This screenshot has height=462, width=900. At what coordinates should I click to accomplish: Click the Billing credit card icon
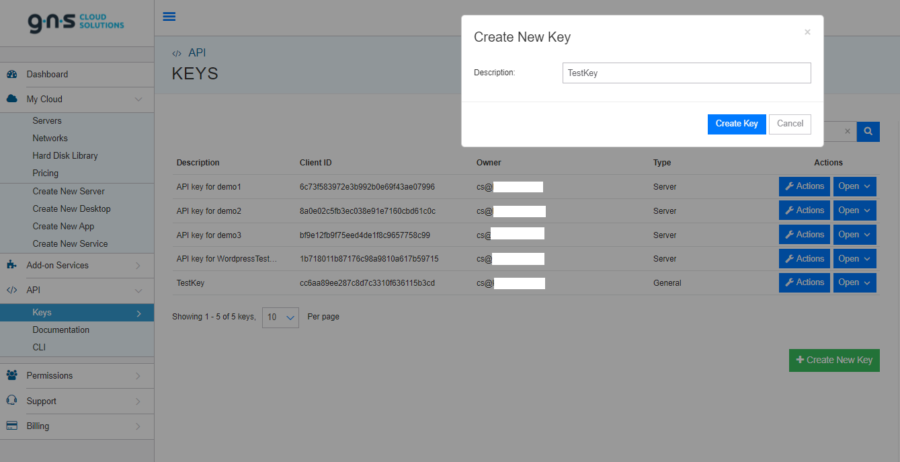[11, 426]
